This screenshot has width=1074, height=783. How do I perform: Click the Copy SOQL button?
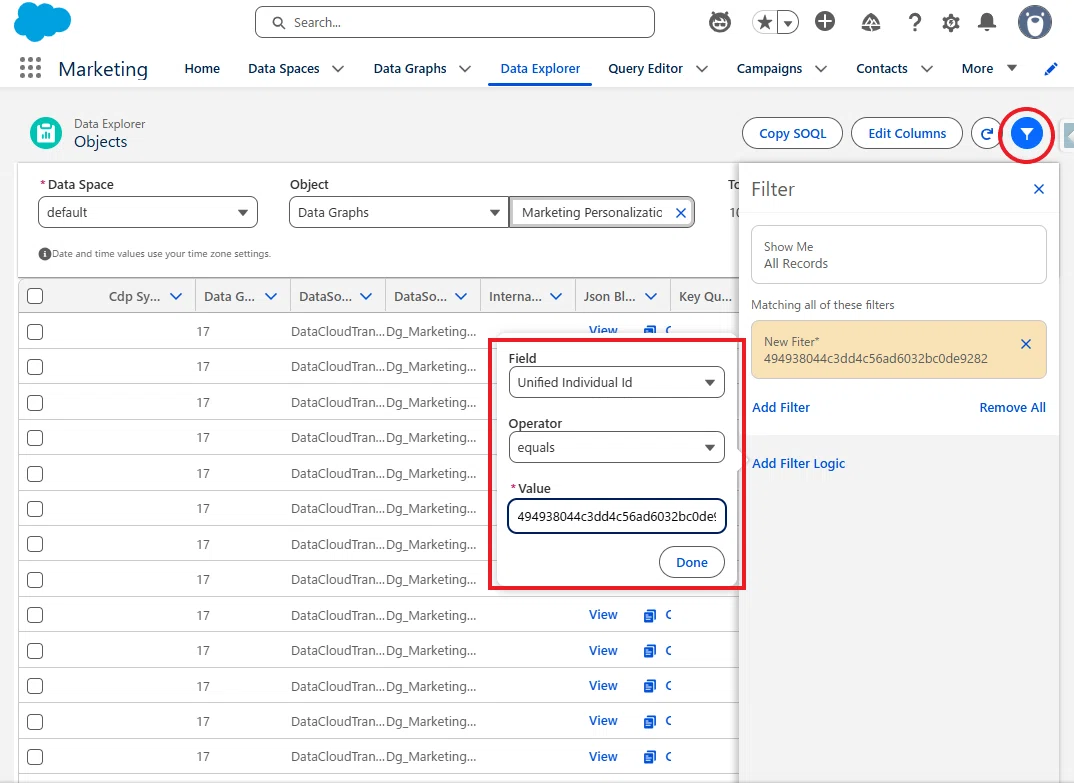(x=792, y=134)
